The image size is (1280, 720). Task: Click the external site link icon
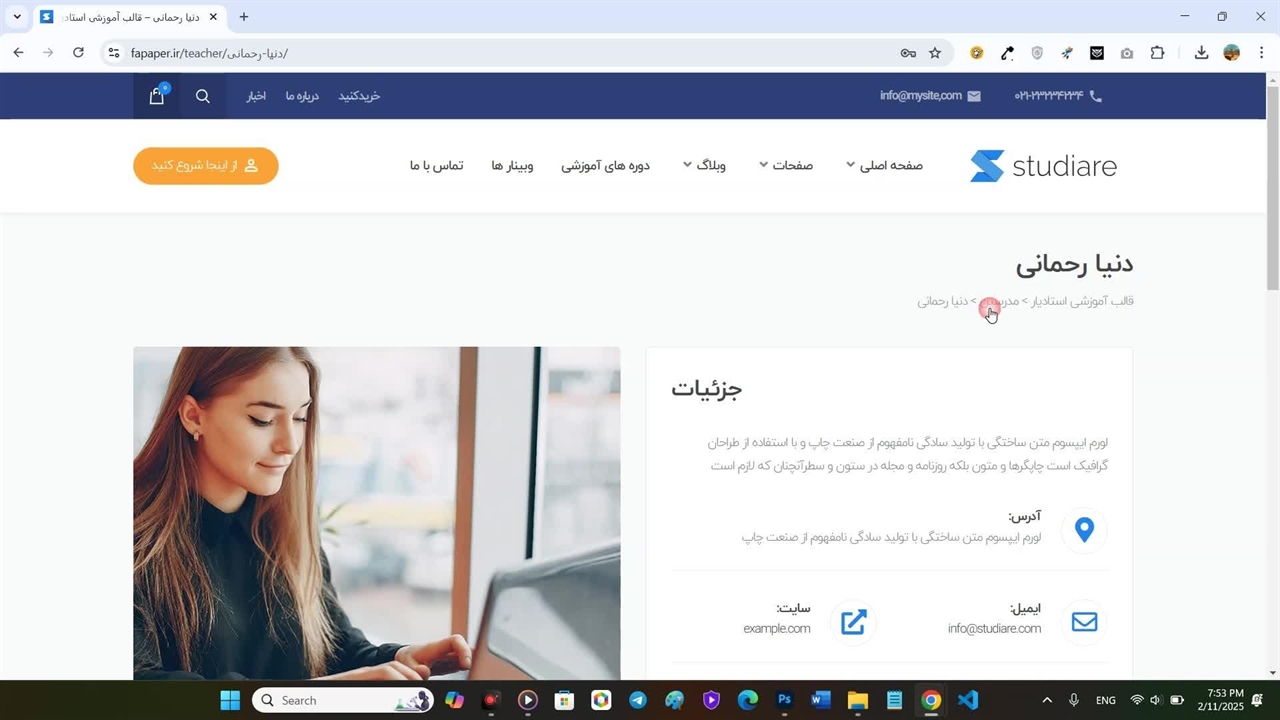pyautogui.click(x=853, y=622)
